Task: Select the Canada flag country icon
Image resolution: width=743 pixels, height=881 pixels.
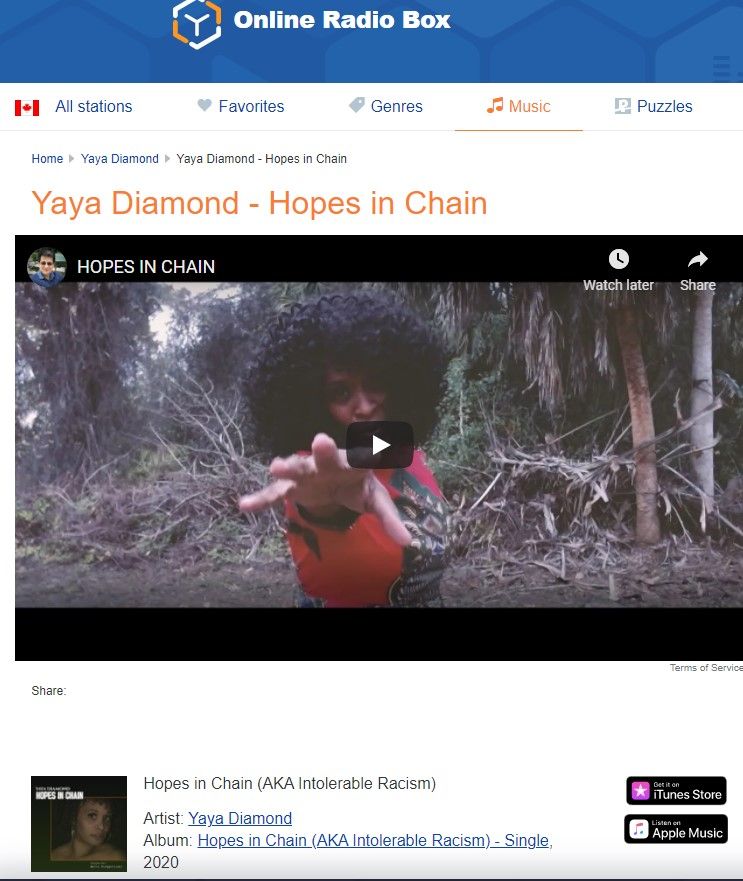Action: [27, 107]
